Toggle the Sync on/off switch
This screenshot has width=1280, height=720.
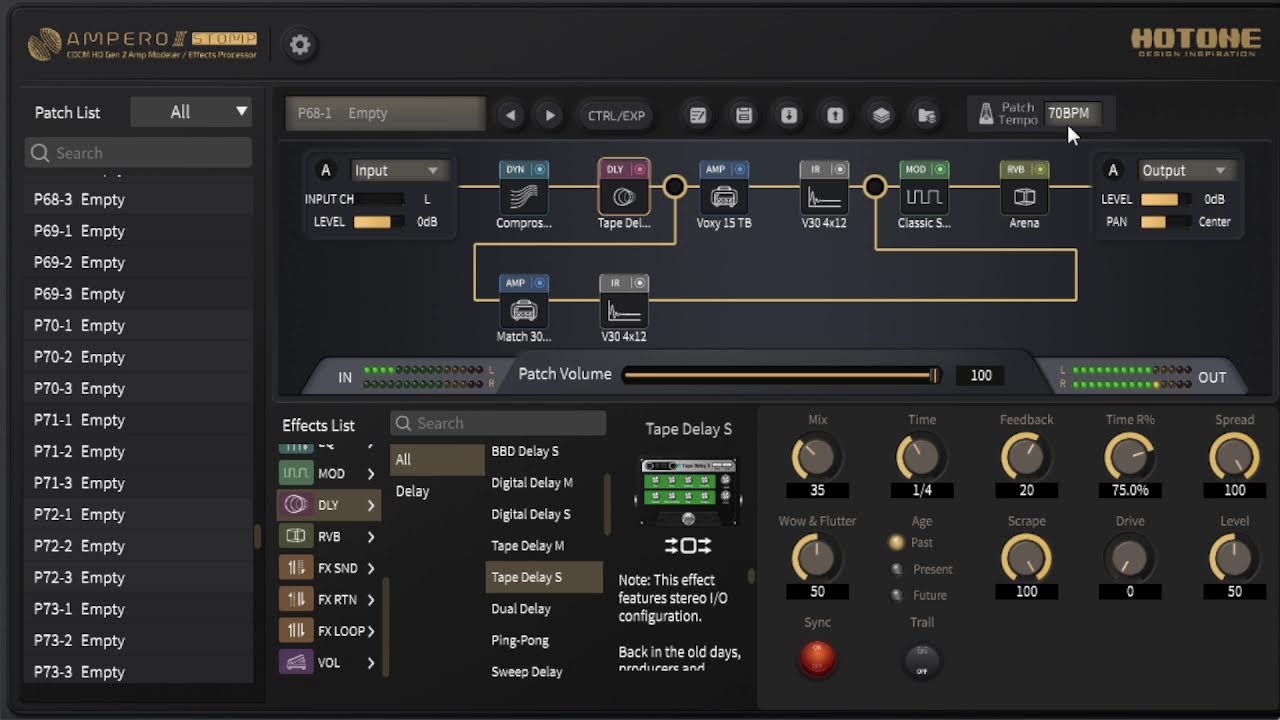click(x=817, y=658)
